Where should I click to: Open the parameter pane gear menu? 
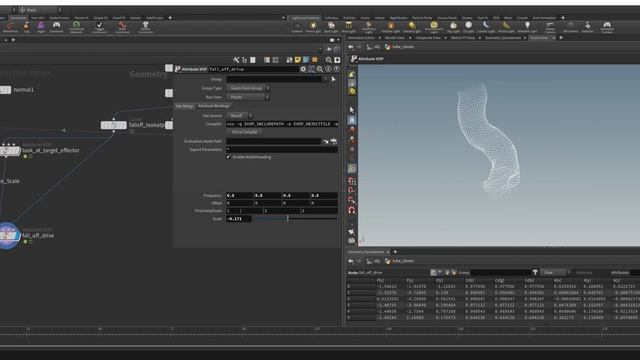pos(303,69)
